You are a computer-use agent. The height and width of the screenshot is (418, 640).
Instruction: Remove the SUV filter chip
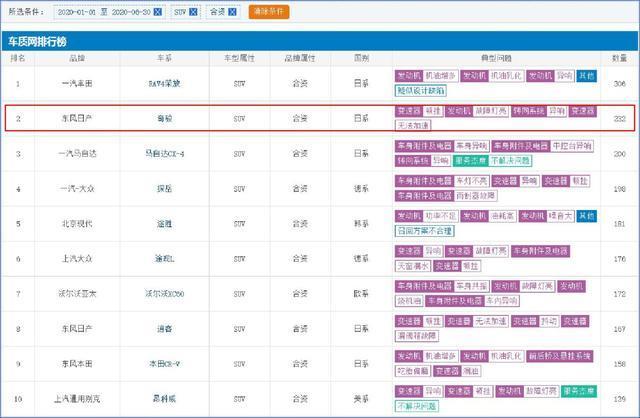pos(193,12)
